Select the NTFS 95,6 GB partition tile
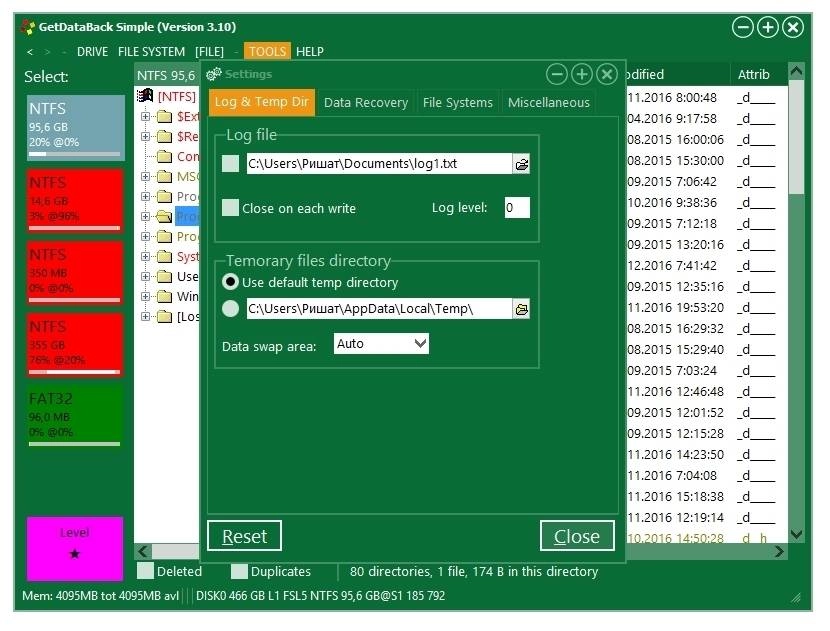 (76, 128)
